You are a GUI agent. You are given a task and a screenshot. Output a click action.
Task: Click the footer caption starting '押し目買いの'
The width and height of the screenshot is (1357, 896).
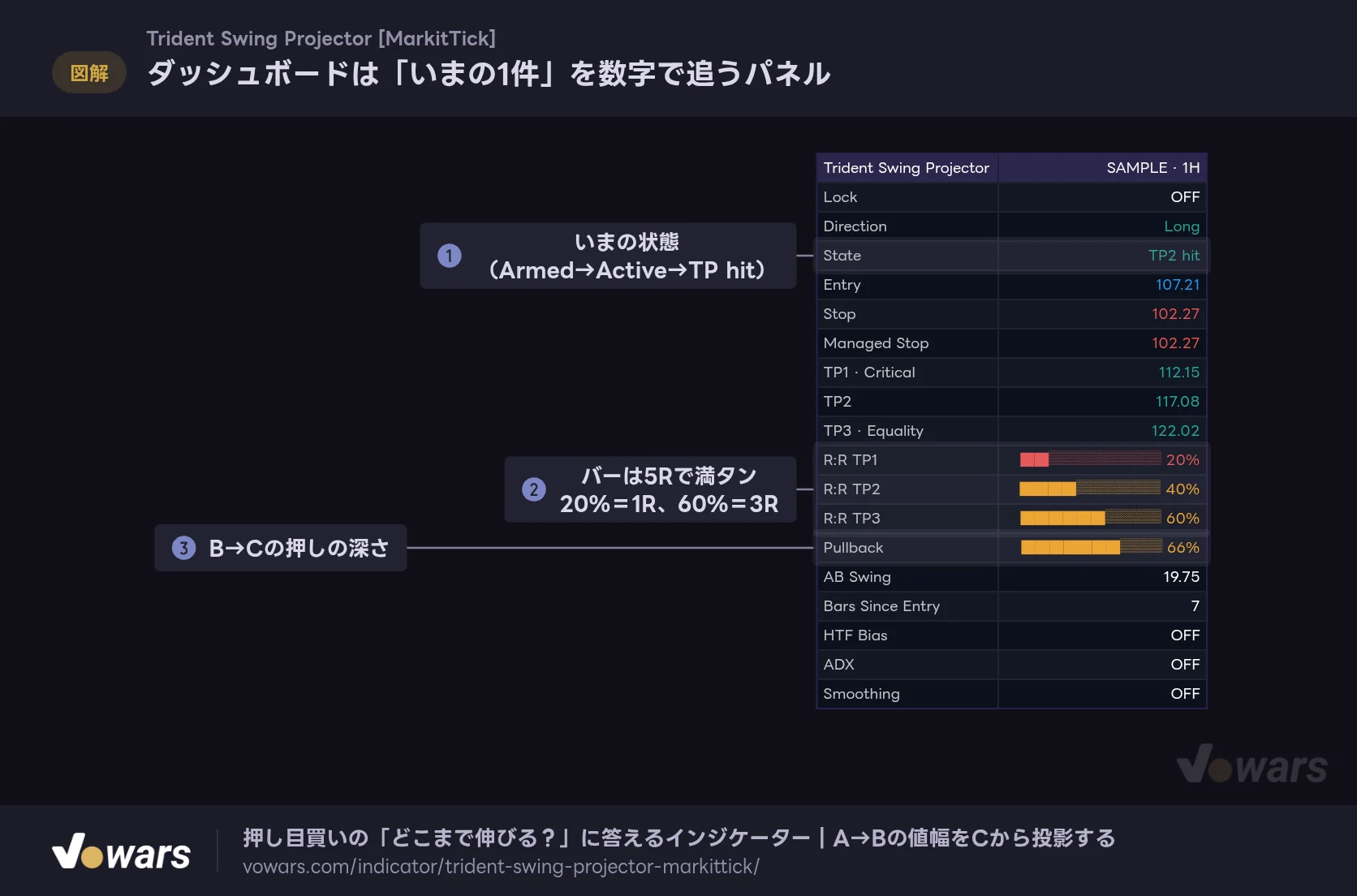point(679,838)
